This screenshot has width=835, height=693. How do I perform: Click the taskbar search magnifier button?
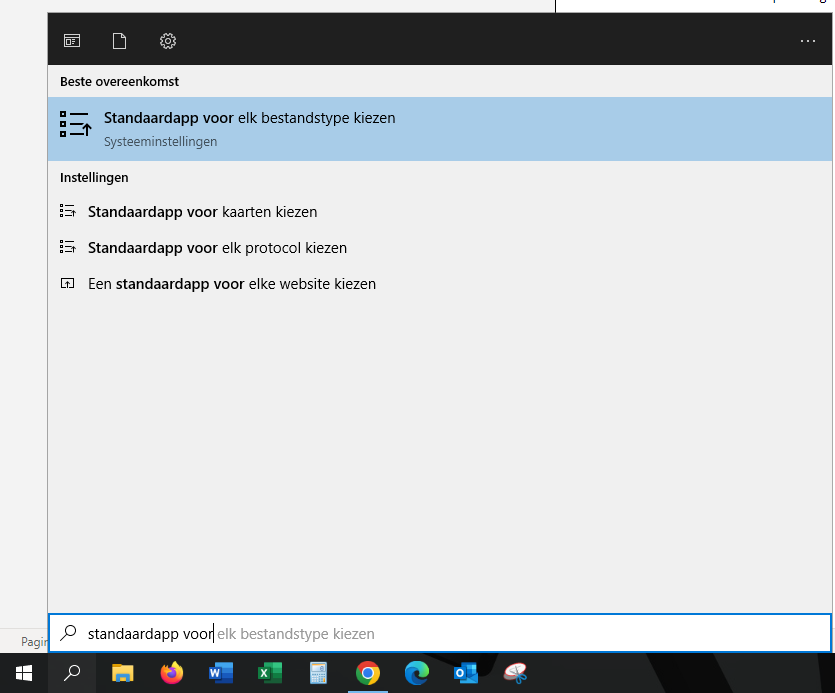click(72, 673)
